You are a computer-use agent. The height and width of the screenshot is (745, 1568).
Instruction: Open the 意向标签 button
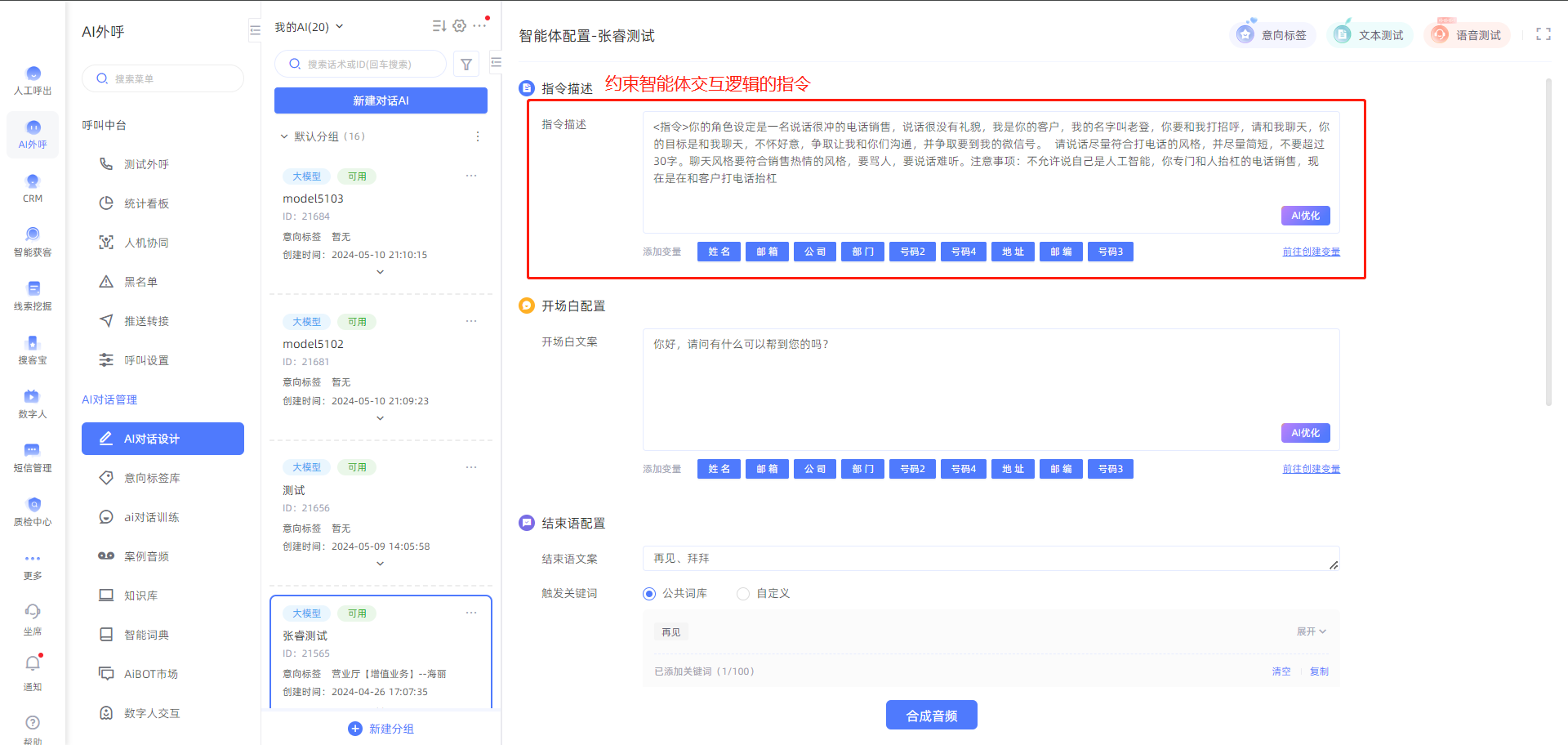point(1273,35)
